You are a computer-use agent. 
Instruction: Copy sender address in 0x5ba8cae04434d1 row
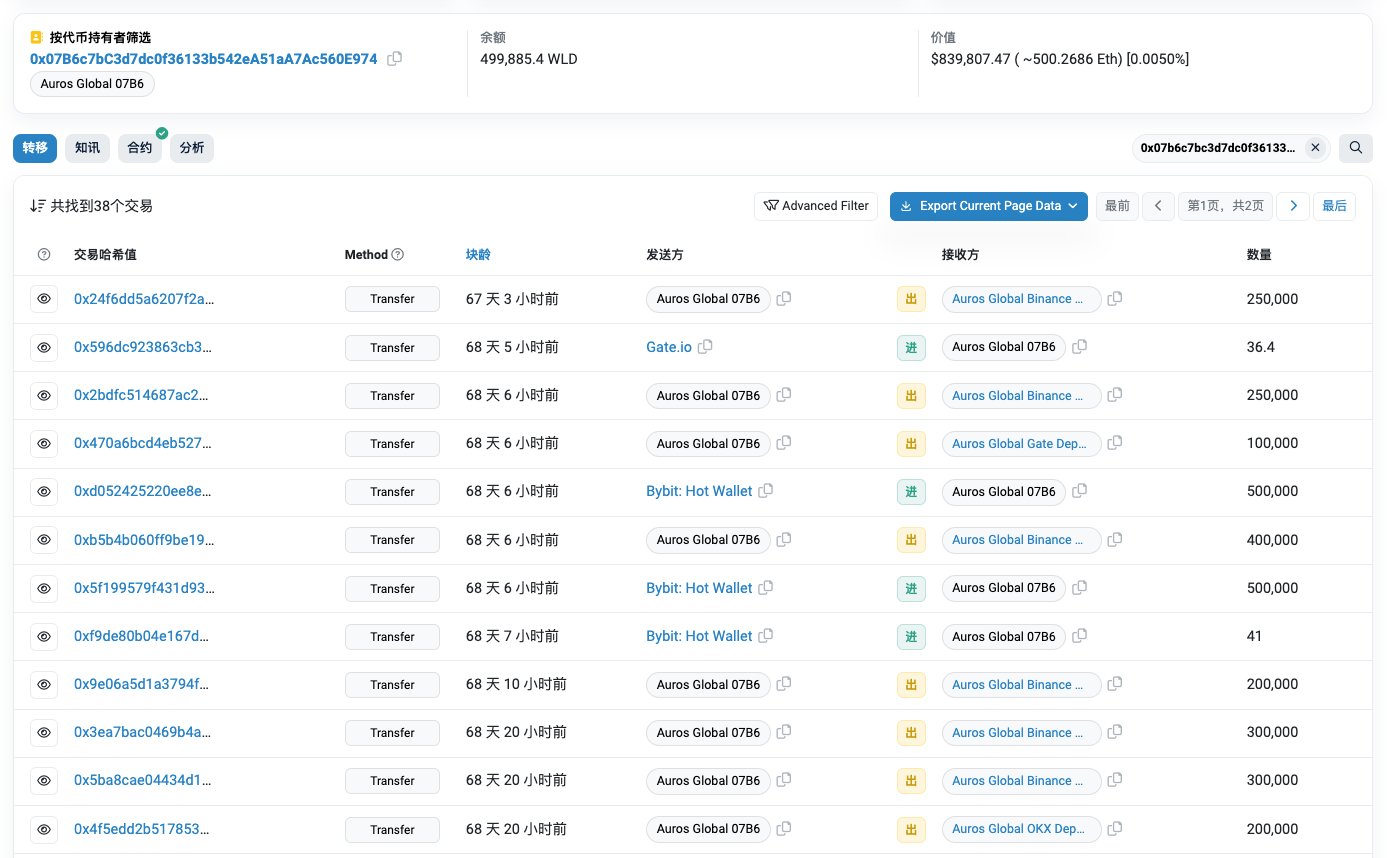pos(784,781)
